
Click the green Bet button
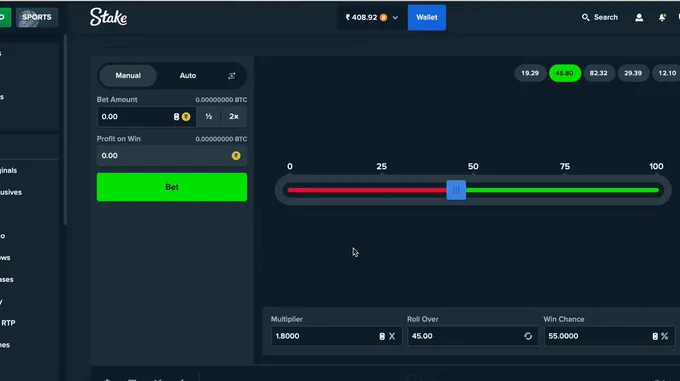172,187
